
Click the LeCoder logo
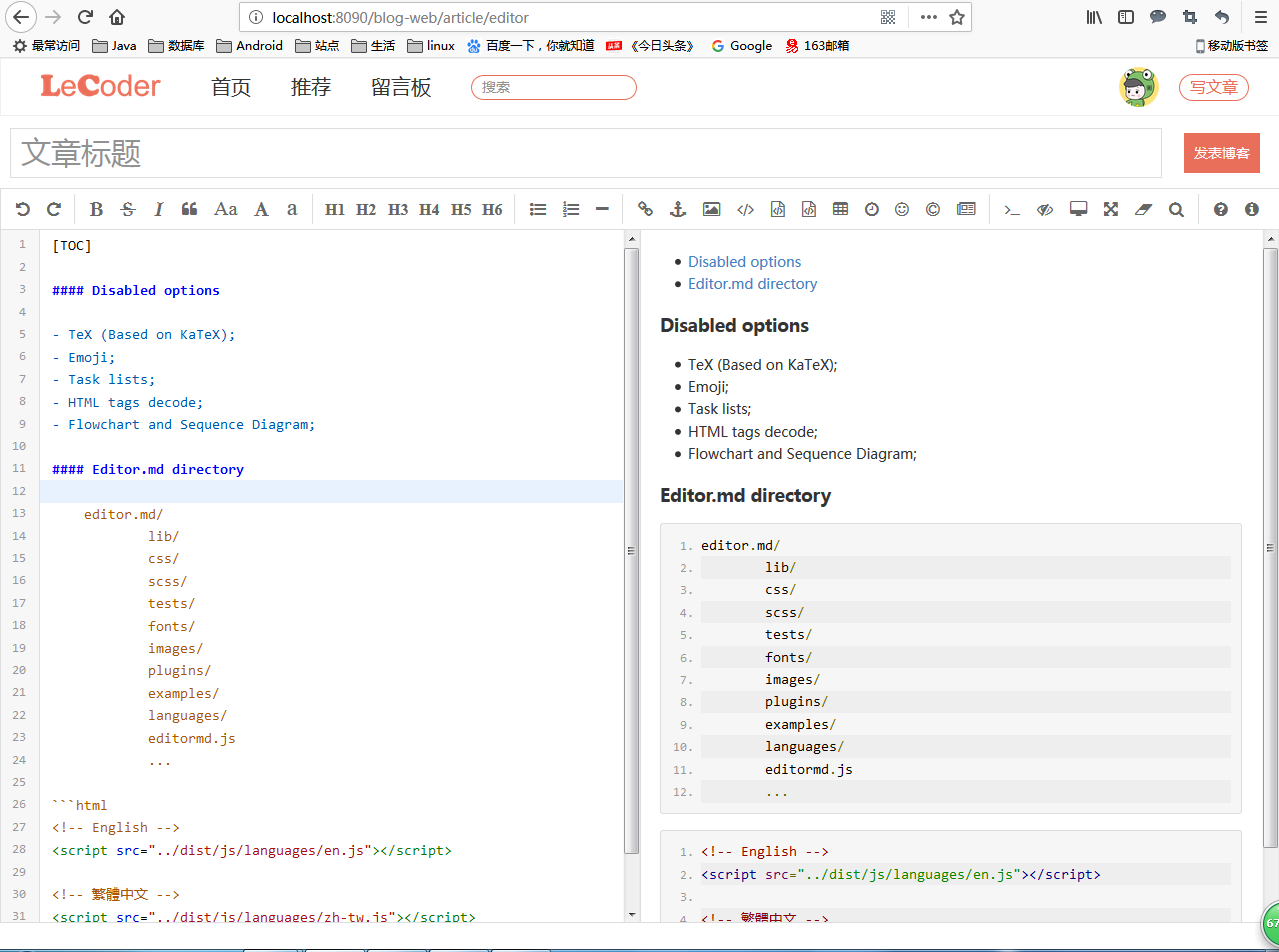100,86
